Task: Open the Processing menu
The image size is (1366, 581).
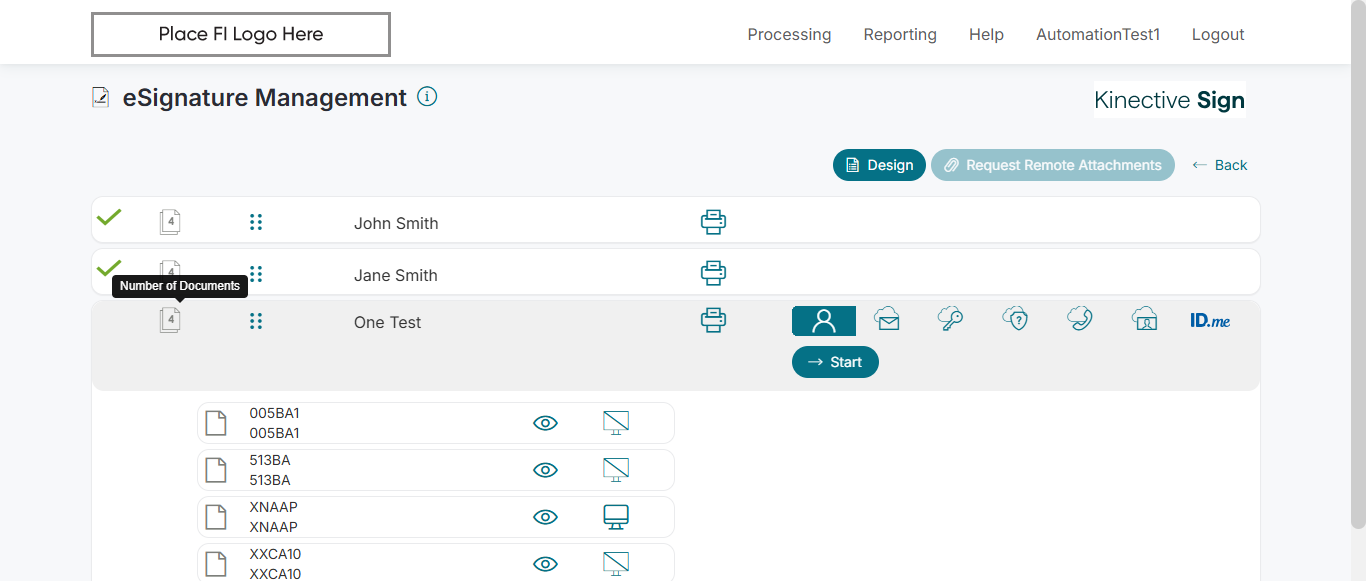Action: click(789, 34)
